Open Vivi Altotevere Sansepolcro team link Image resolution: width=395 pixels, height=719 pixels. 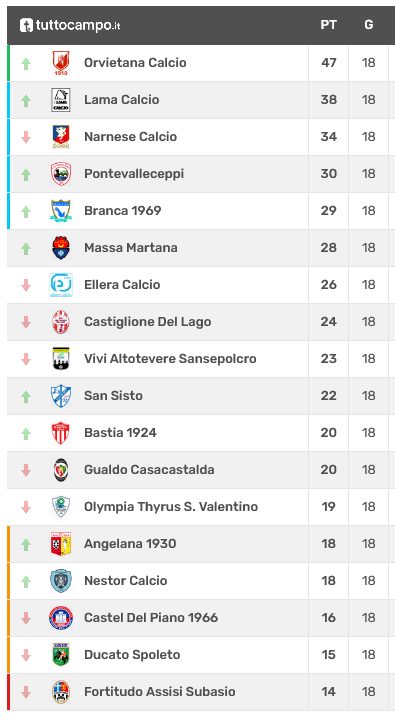point(170,359)
